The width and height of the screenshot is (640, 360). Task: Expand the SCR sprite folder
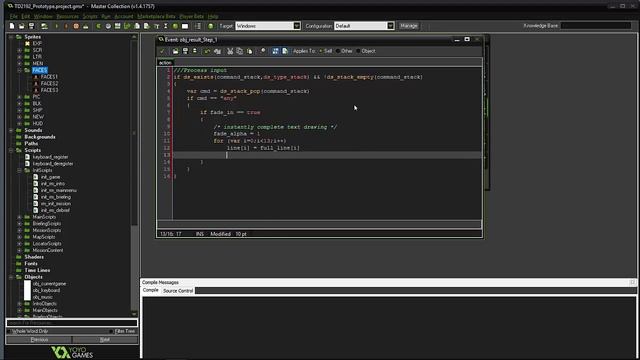(19, 50)
